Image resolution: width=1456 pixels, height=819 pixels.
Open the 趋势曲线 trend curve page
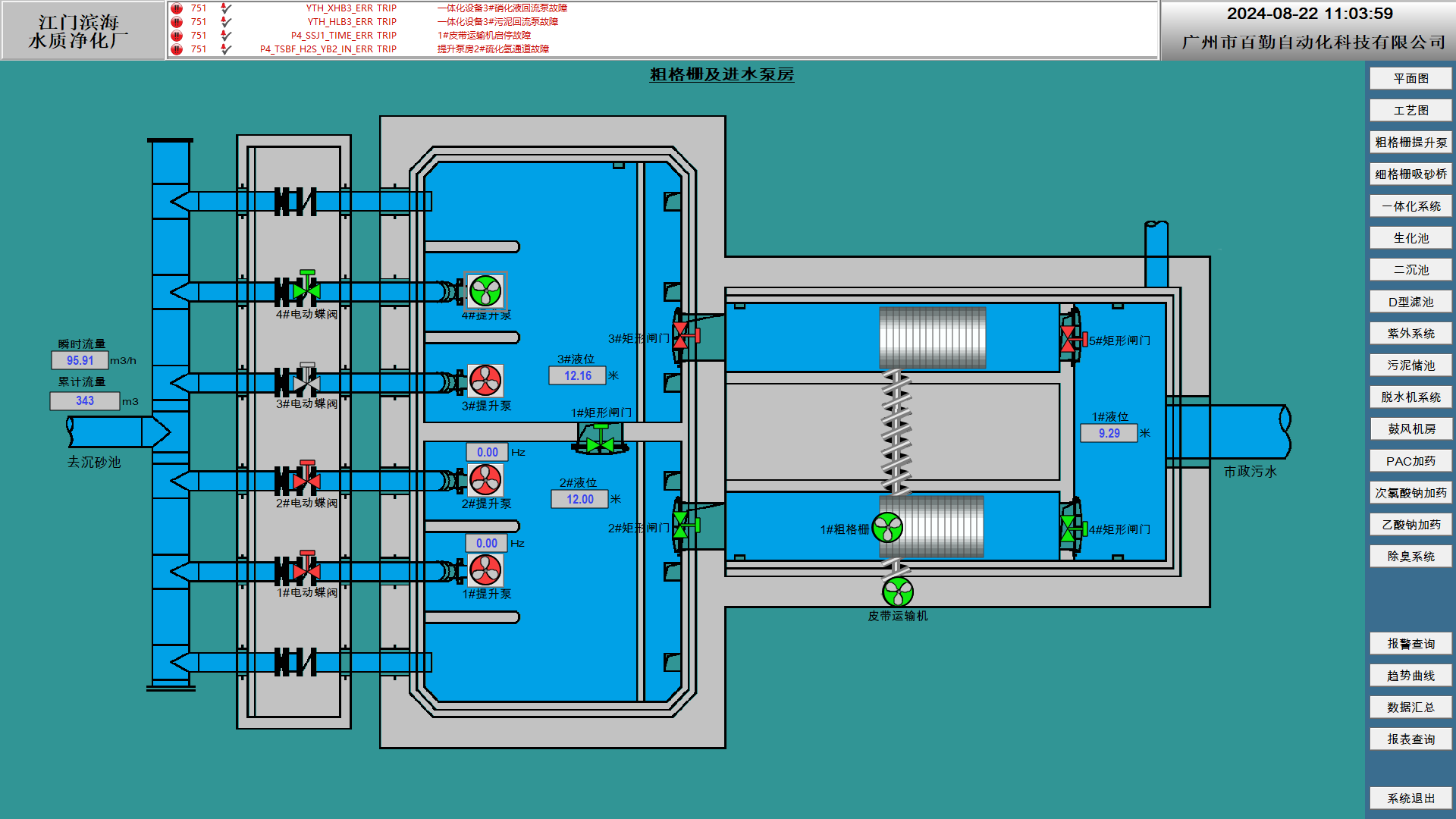click(1410, 676)
